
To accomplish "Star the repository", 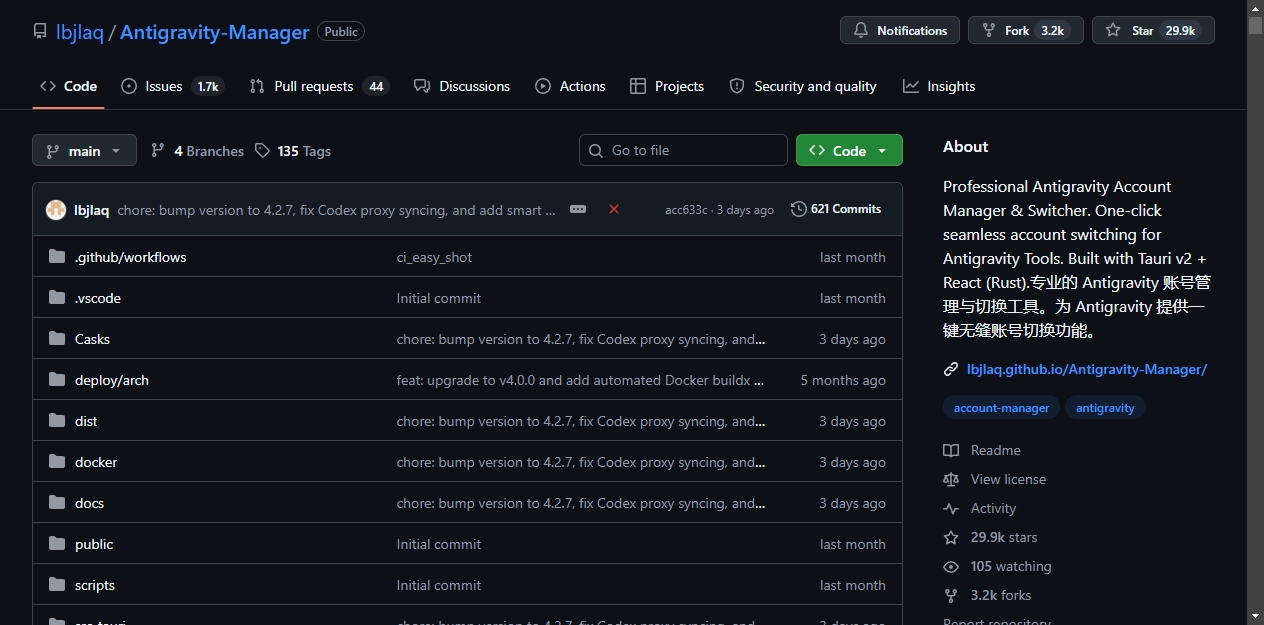I will pyautogui.click(x=1153, y=30).
